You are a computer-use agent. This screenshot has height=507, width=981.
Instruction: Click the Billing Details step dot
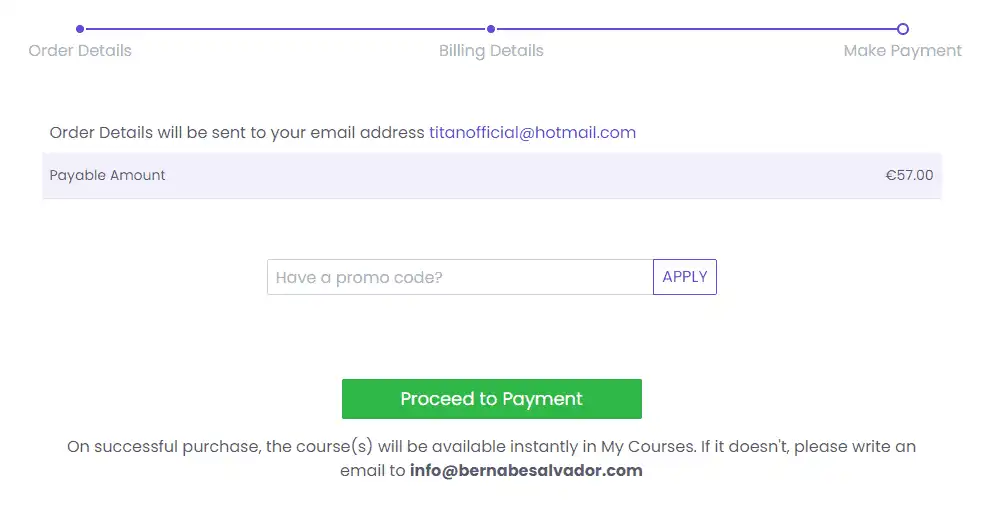point(491,29)
